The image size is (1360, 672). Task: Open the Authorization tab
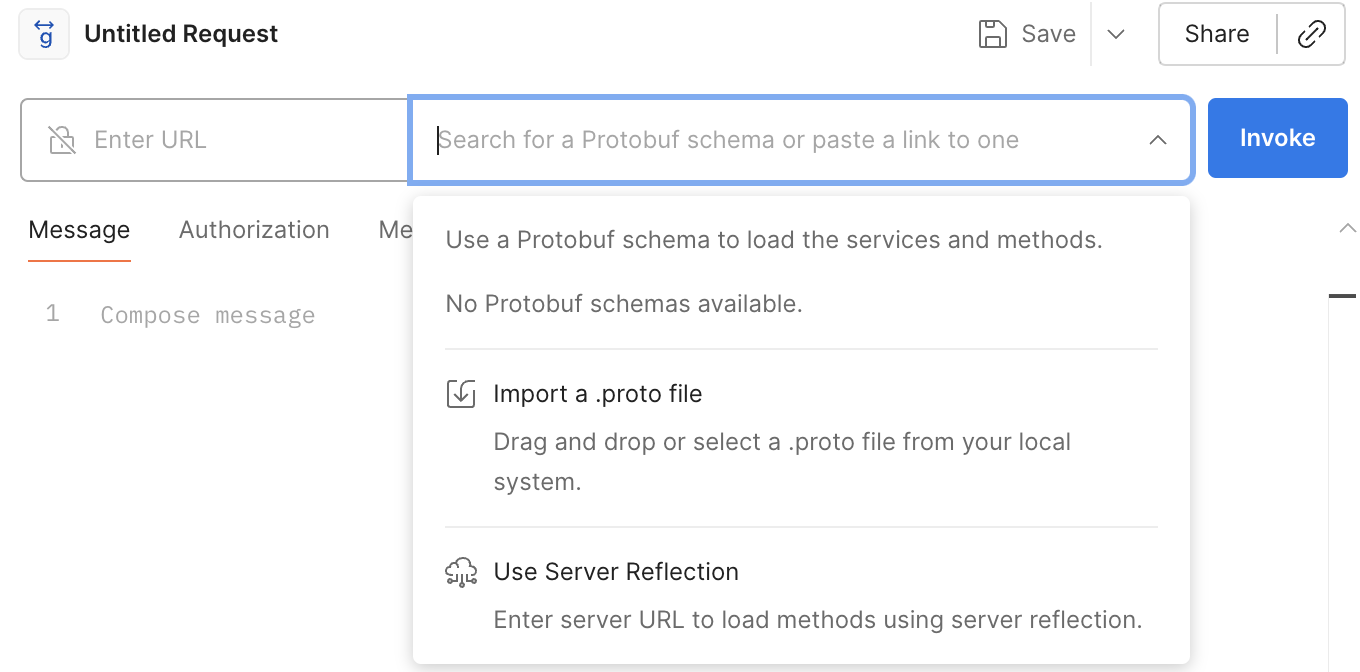tap(254, 230)
